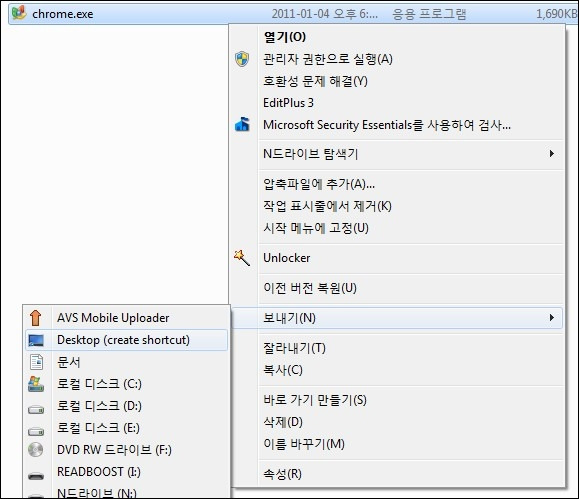Click the 1,690KB size cell

pos(556,14)
